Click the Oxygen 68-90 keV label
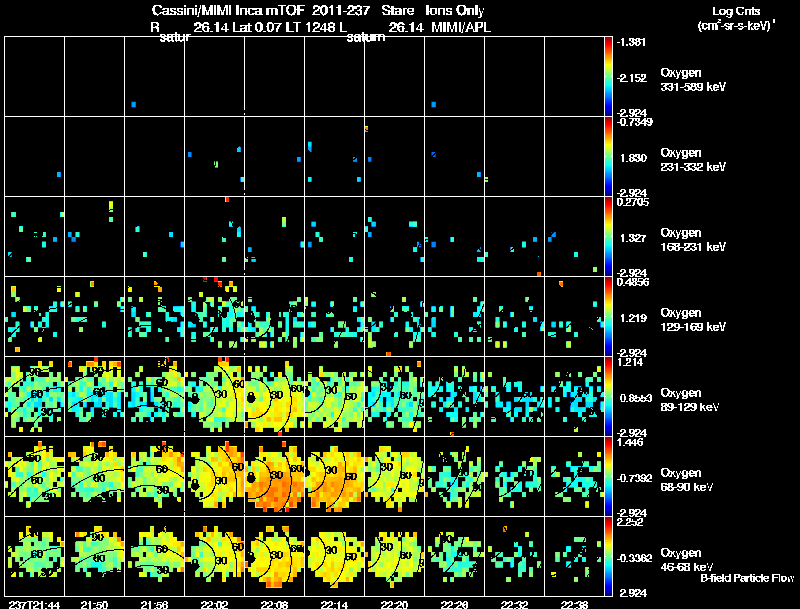800x609 pixels. pos(687,480)
